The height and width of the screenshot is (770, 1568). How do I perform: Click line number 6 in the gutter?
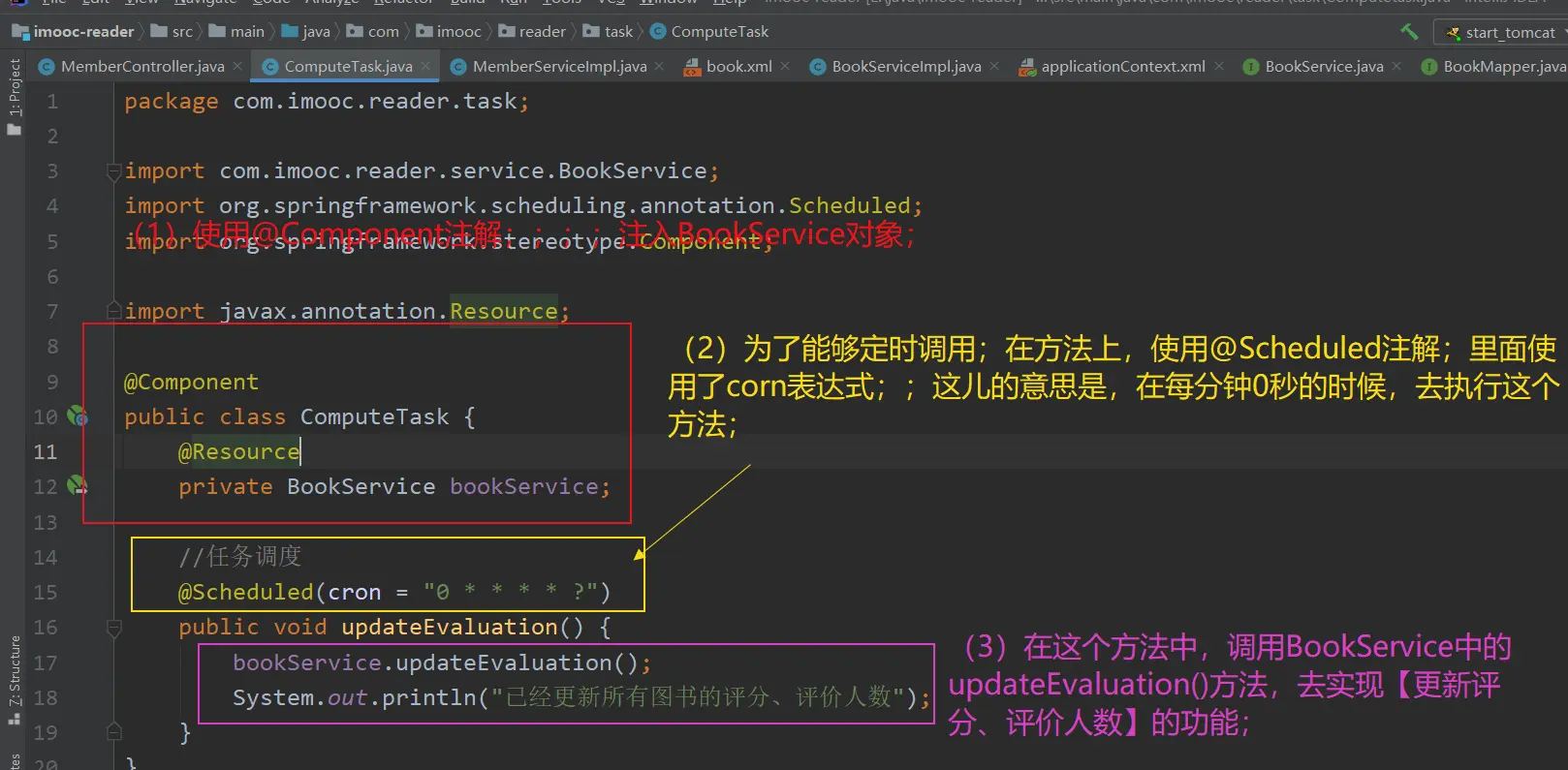click(52, 276)
